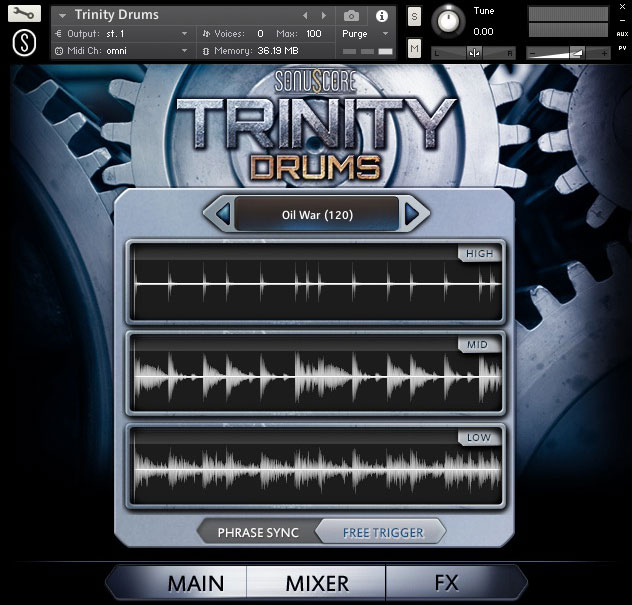
Task: Click the Oil War (120) preset name
Action: tap(317, 214)
